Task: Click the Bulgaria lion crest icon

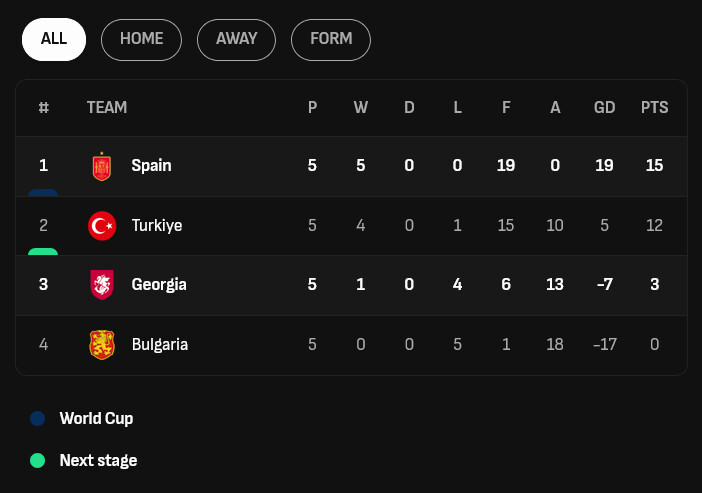Action: (102, 345)
